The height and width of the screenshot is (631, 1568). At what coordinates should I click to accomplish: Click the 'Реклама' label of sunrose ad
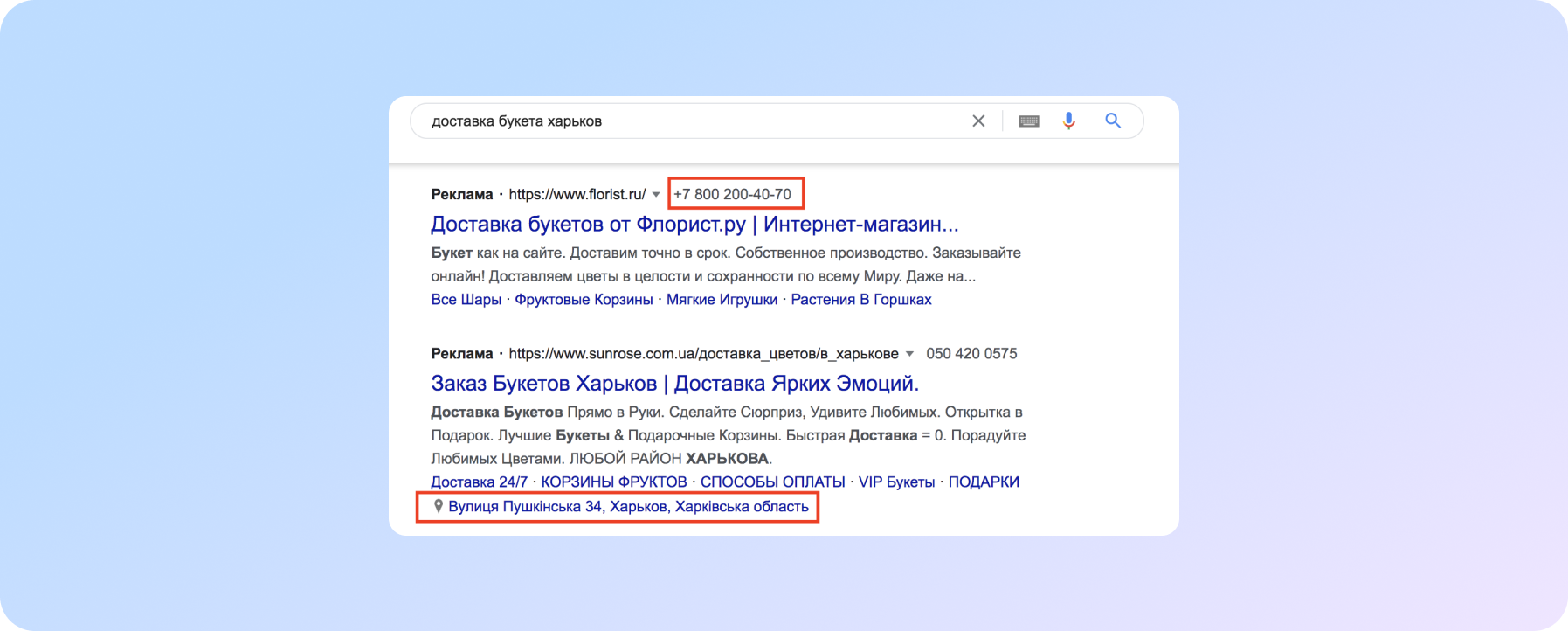point(461,354)
